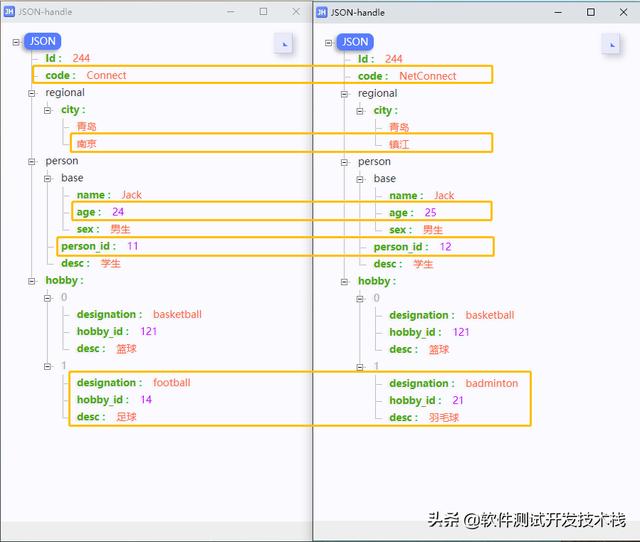The height and width of the screenshot is (542, 640).
Task: Collapse hobby item 0 in right window
Action: (x=360, y=299)
